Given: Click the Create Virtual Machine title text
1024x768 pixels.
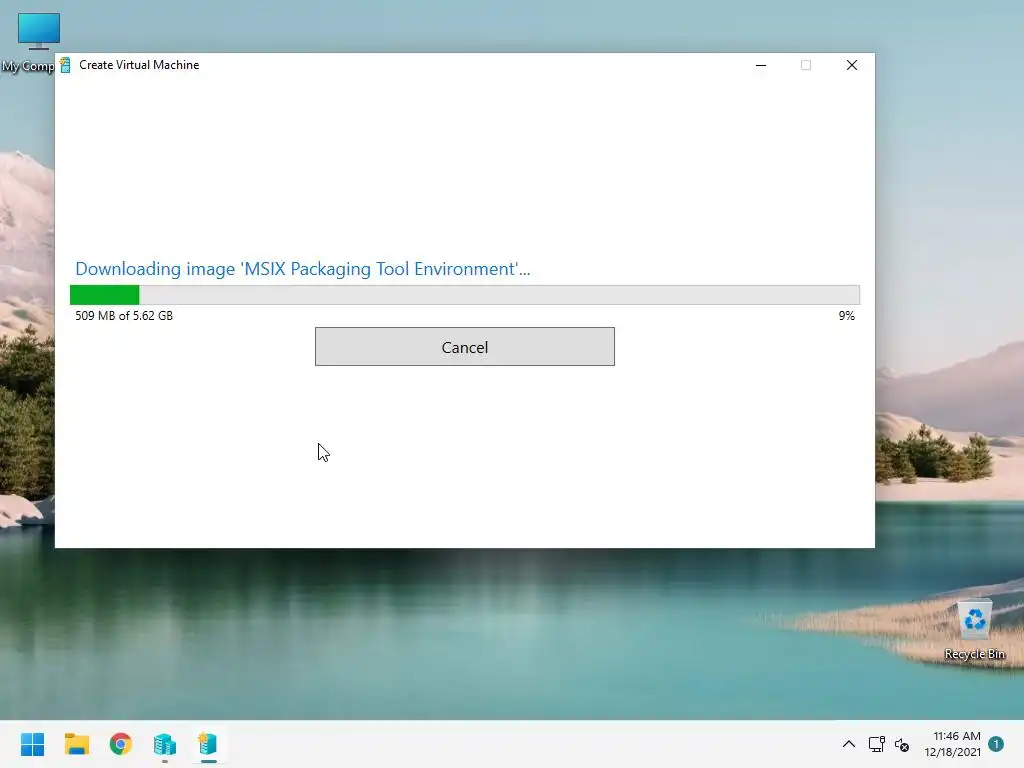Looking at the screenshot, I should click(139, 65).
